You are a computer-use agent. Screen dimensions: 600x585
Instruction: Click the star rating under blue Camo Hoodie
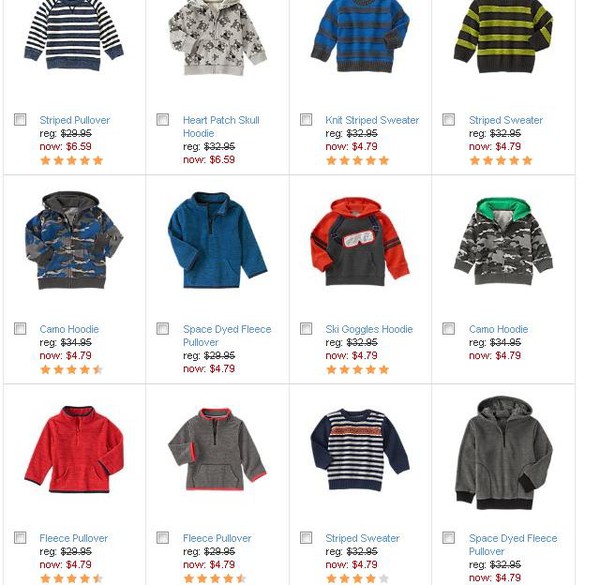(x=72, y=370)
